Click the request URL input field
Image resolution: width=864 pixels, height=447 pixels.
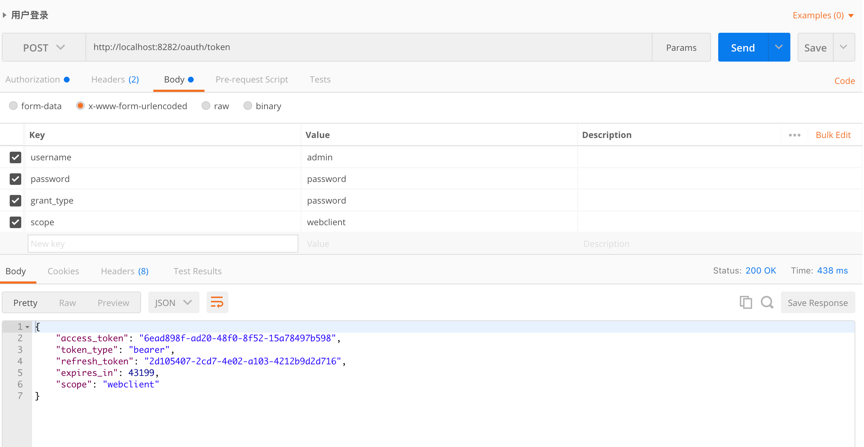[x=368, y=47]
